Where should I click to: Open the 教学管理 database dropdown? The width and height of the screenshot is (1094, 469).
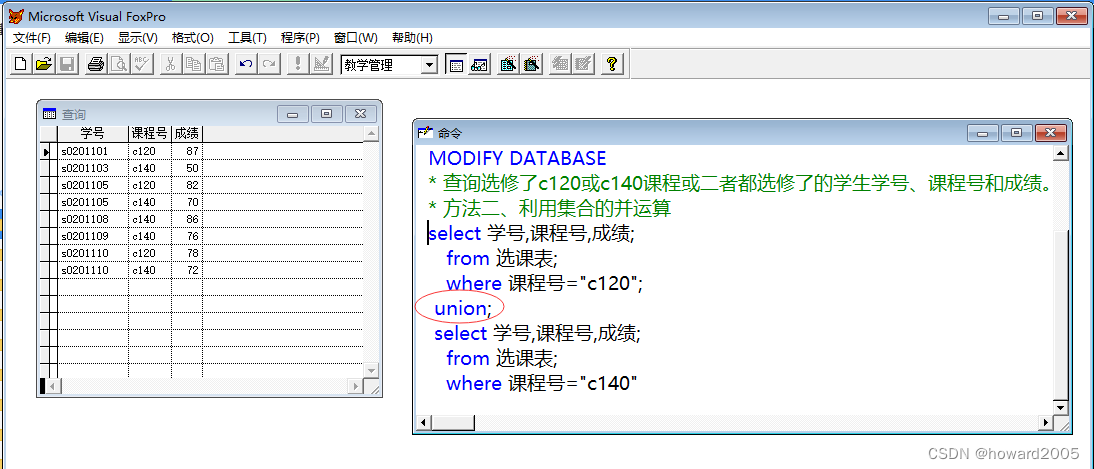[430, 65]
